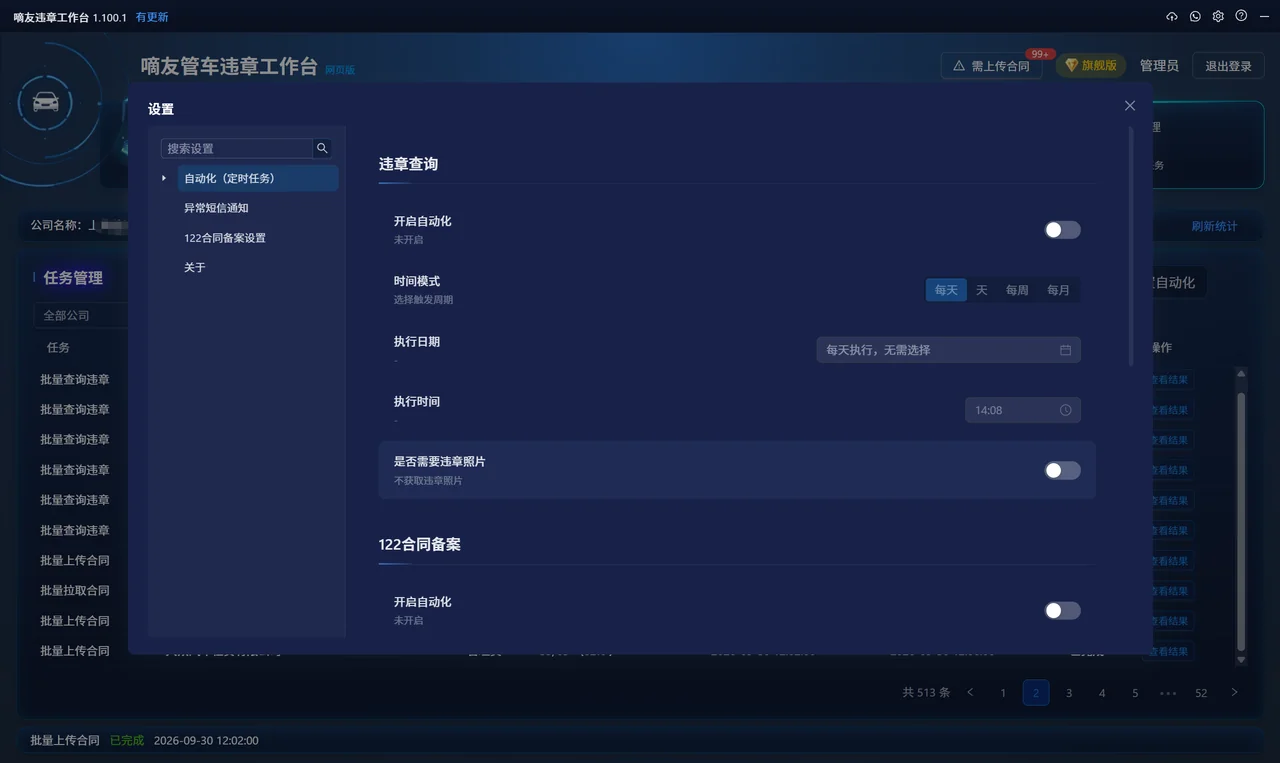Expand the arrow beside 自动化（定时任务）
This screenshot has width=1280, height=763.
click(x=164, y=178)
